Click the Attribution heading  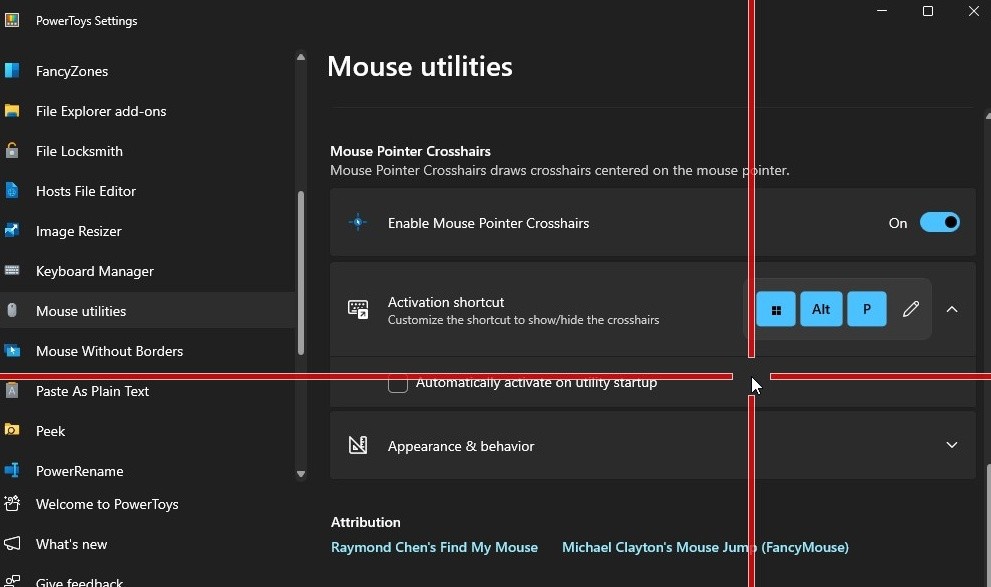pos(365,522)
